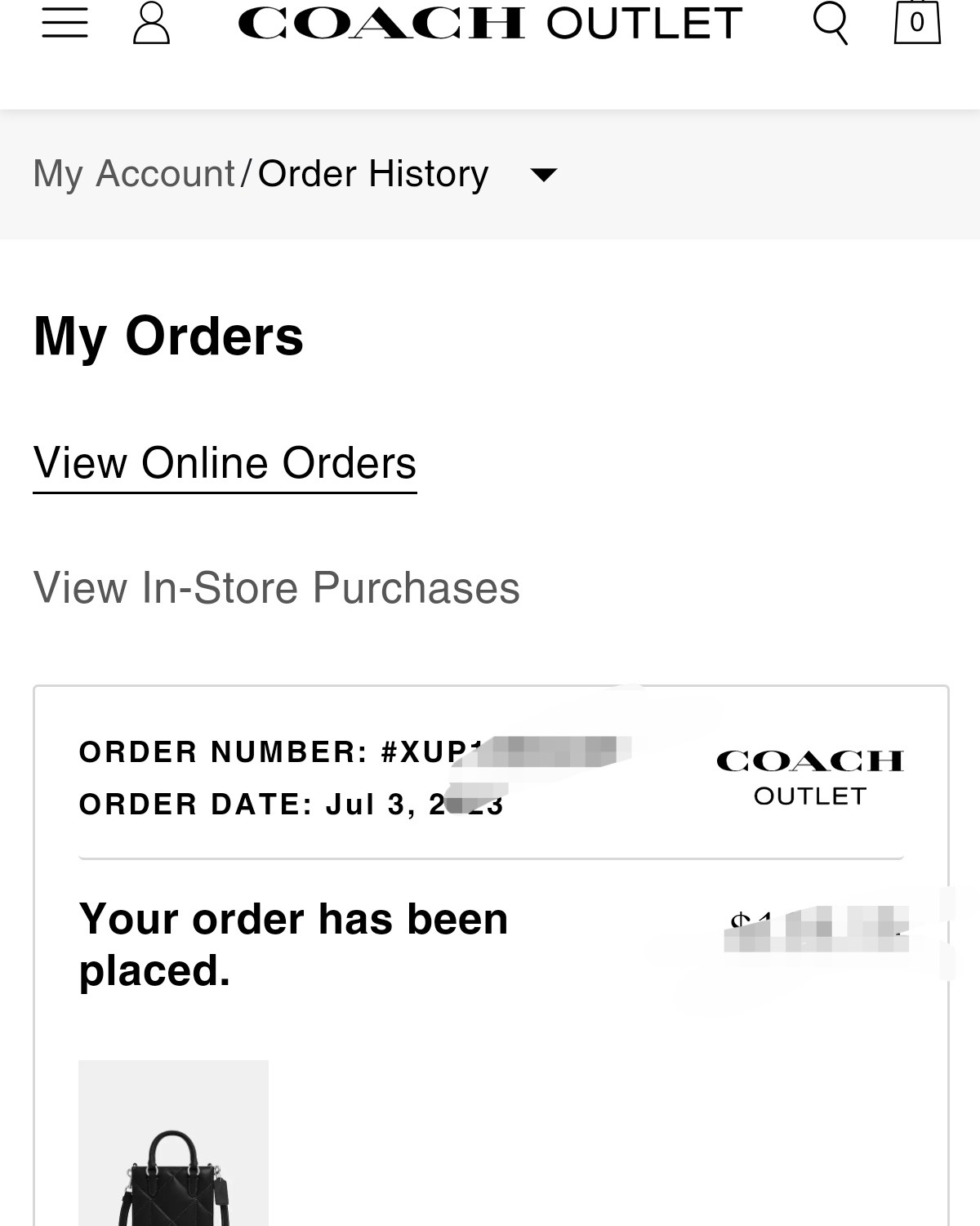Click the Coach Outlet logo inside order card

click(810, 778)
